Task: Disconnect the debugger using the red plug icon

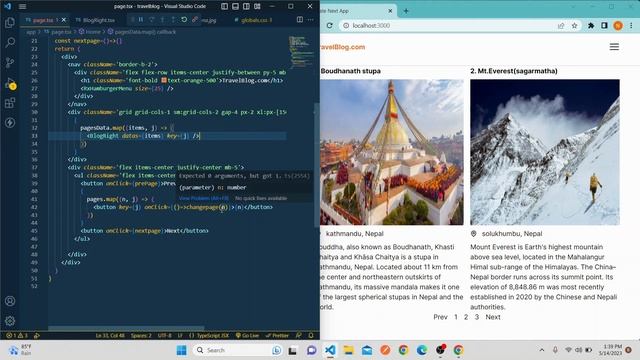Action: (195, 20)
